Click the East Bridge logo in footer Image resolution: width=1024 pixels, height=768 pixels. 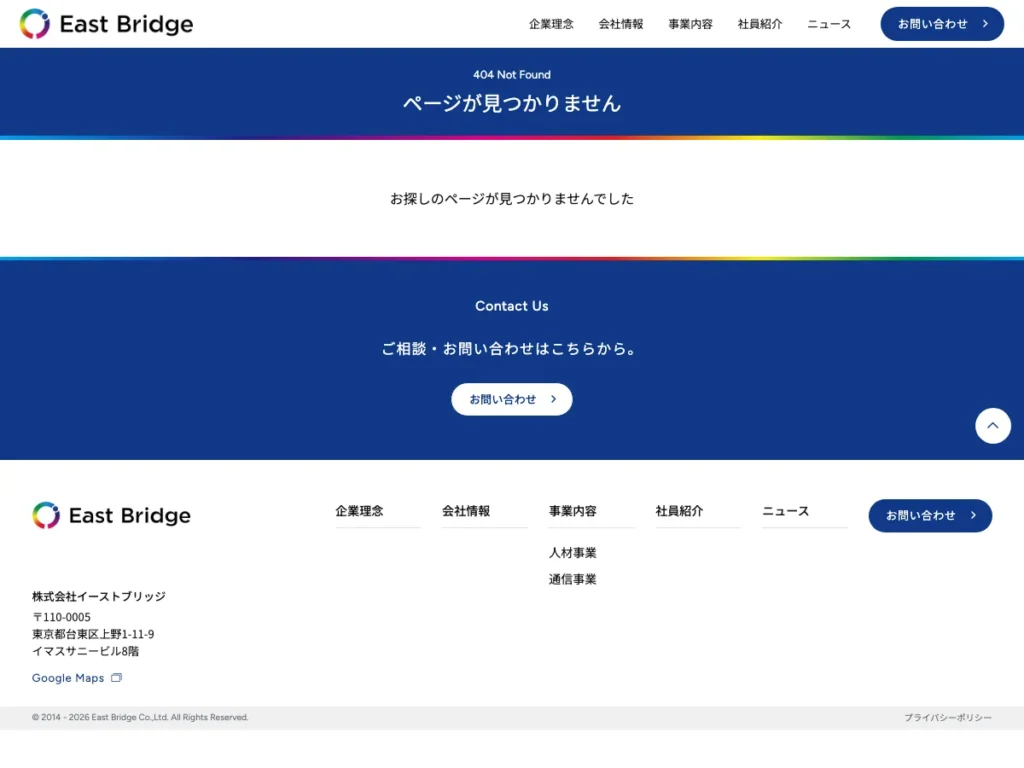pos(112,515)
